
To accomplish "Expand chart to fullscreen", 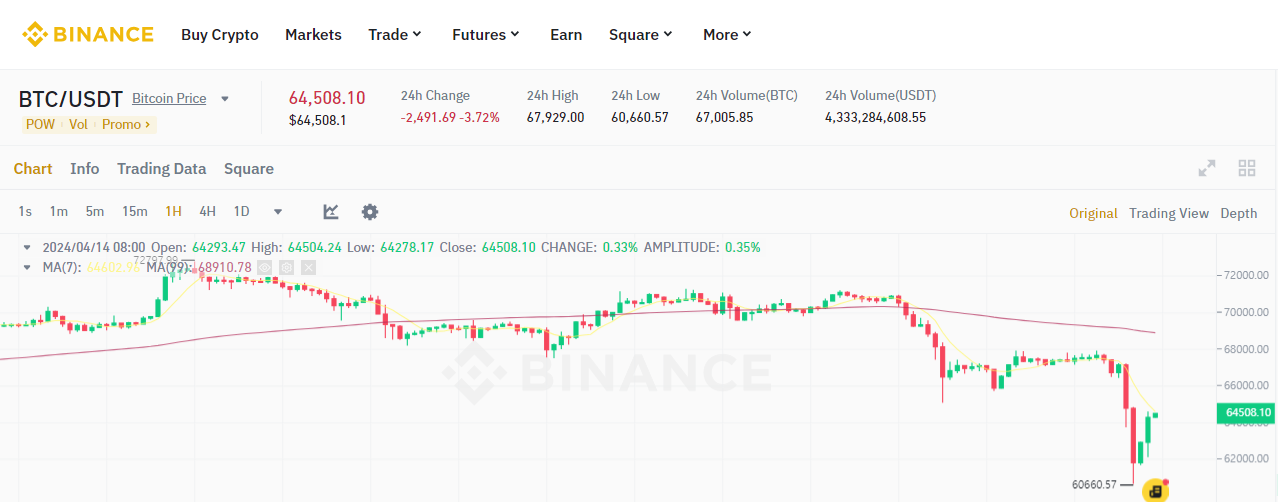I will [1207, 169].
